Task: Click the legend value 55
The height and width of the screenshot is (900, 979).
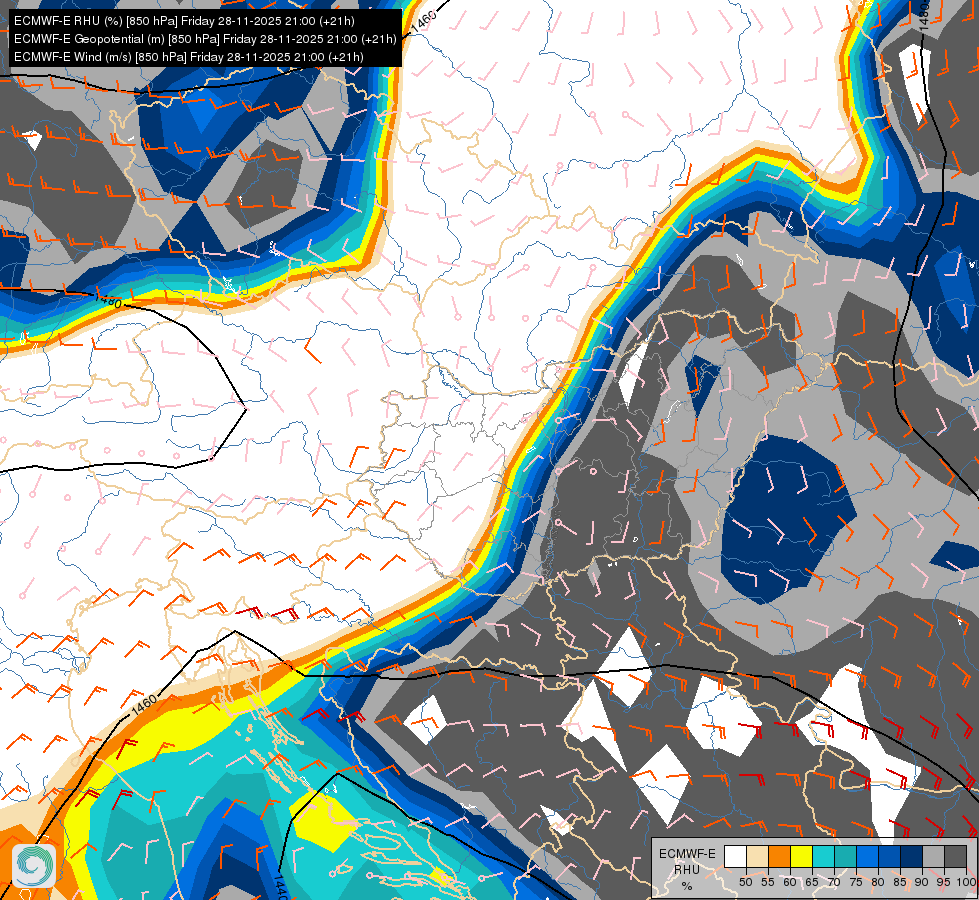Action: [768, 882]
